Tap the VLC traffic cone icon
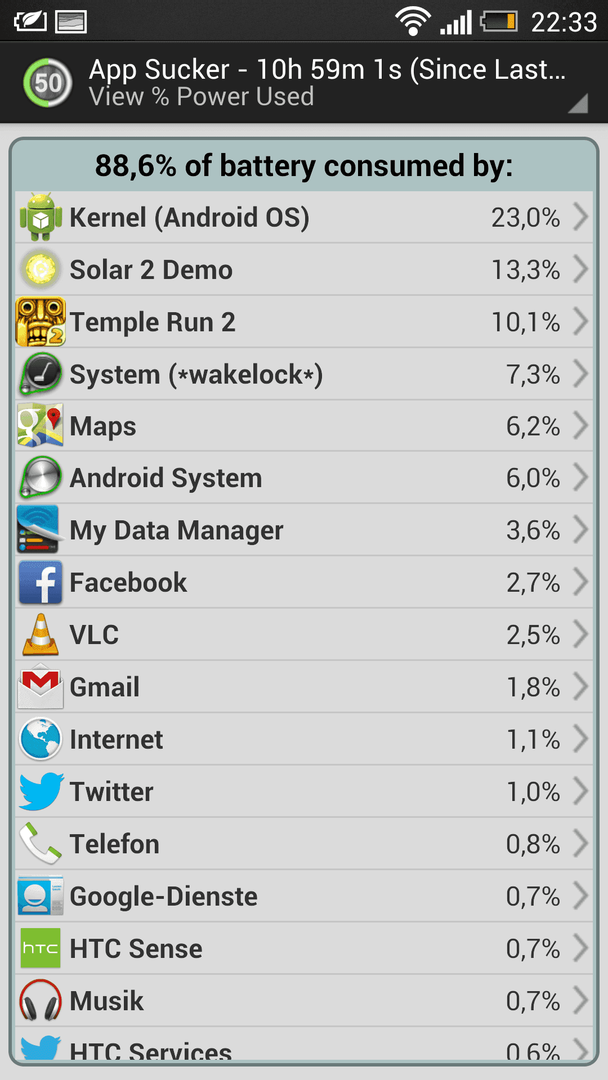 point(41,634)
